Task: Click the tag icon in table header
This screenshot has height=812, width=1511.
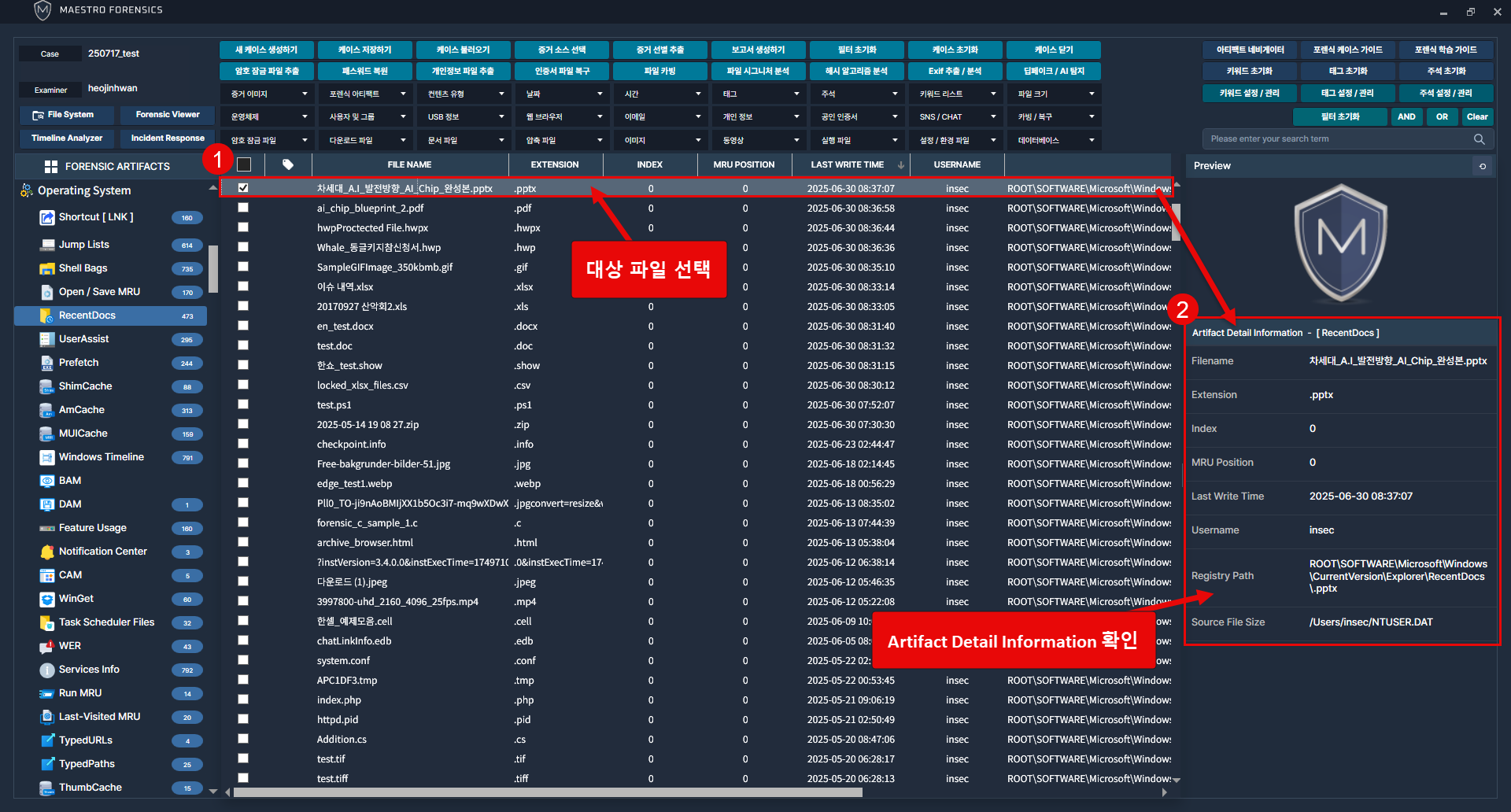Action: click(288, 164)
